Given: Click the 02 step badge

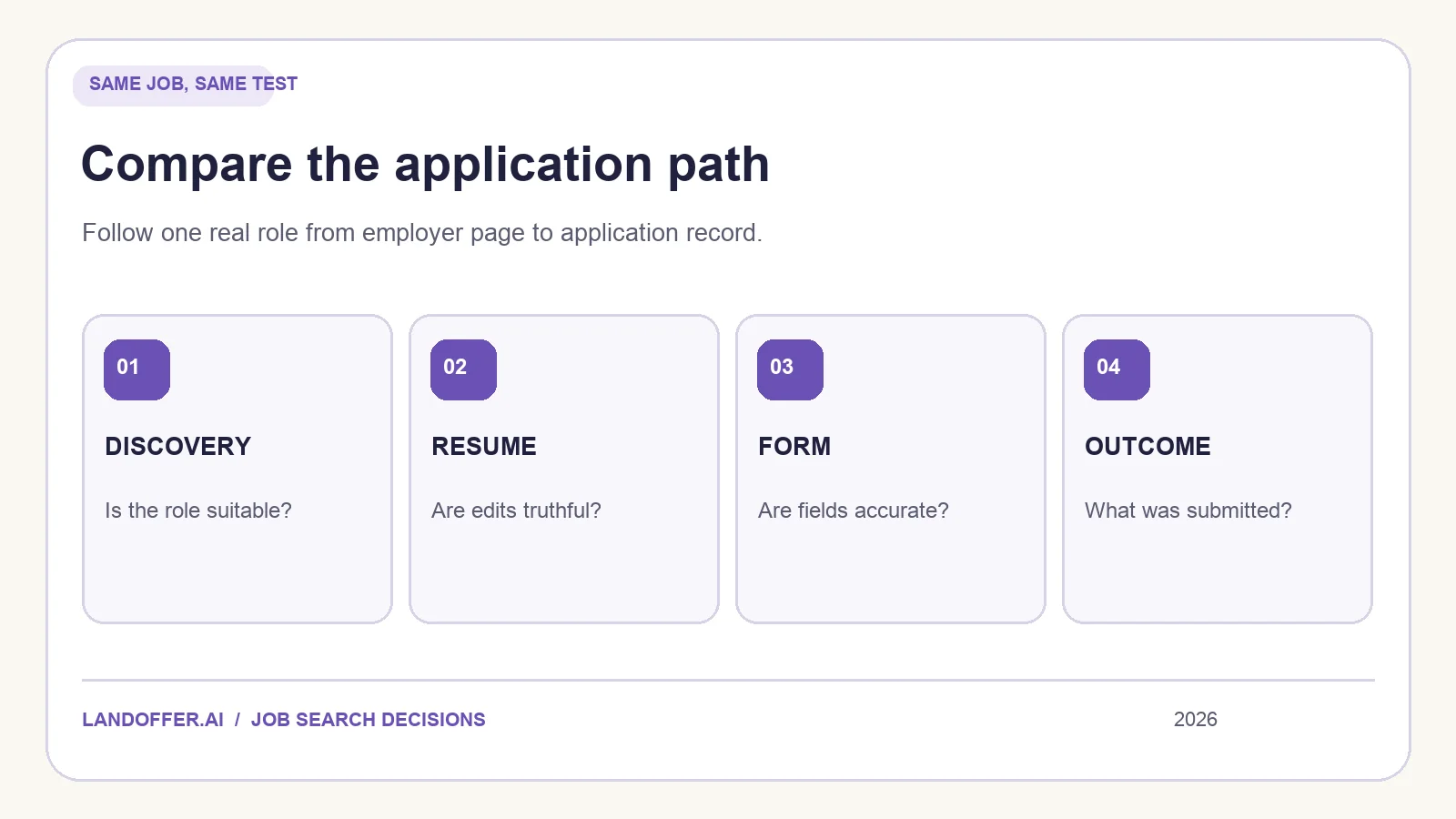Looking at the screenshot, I should tap(463, 369).
